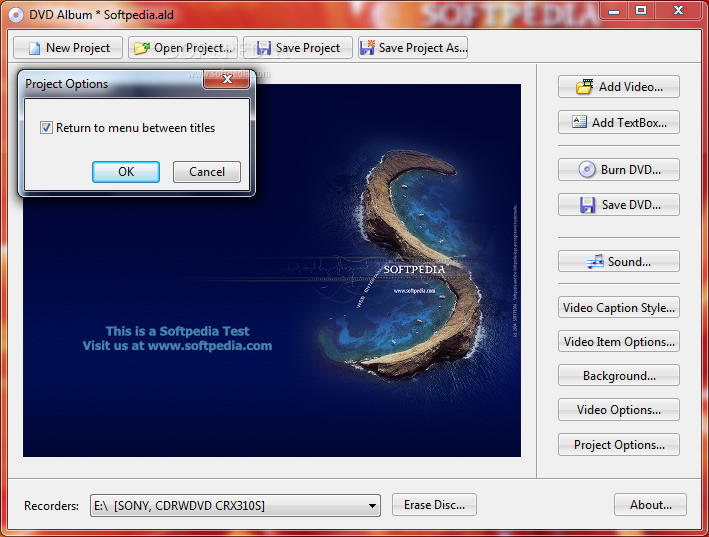Maximize the DVD Album window

click(641, 11)
